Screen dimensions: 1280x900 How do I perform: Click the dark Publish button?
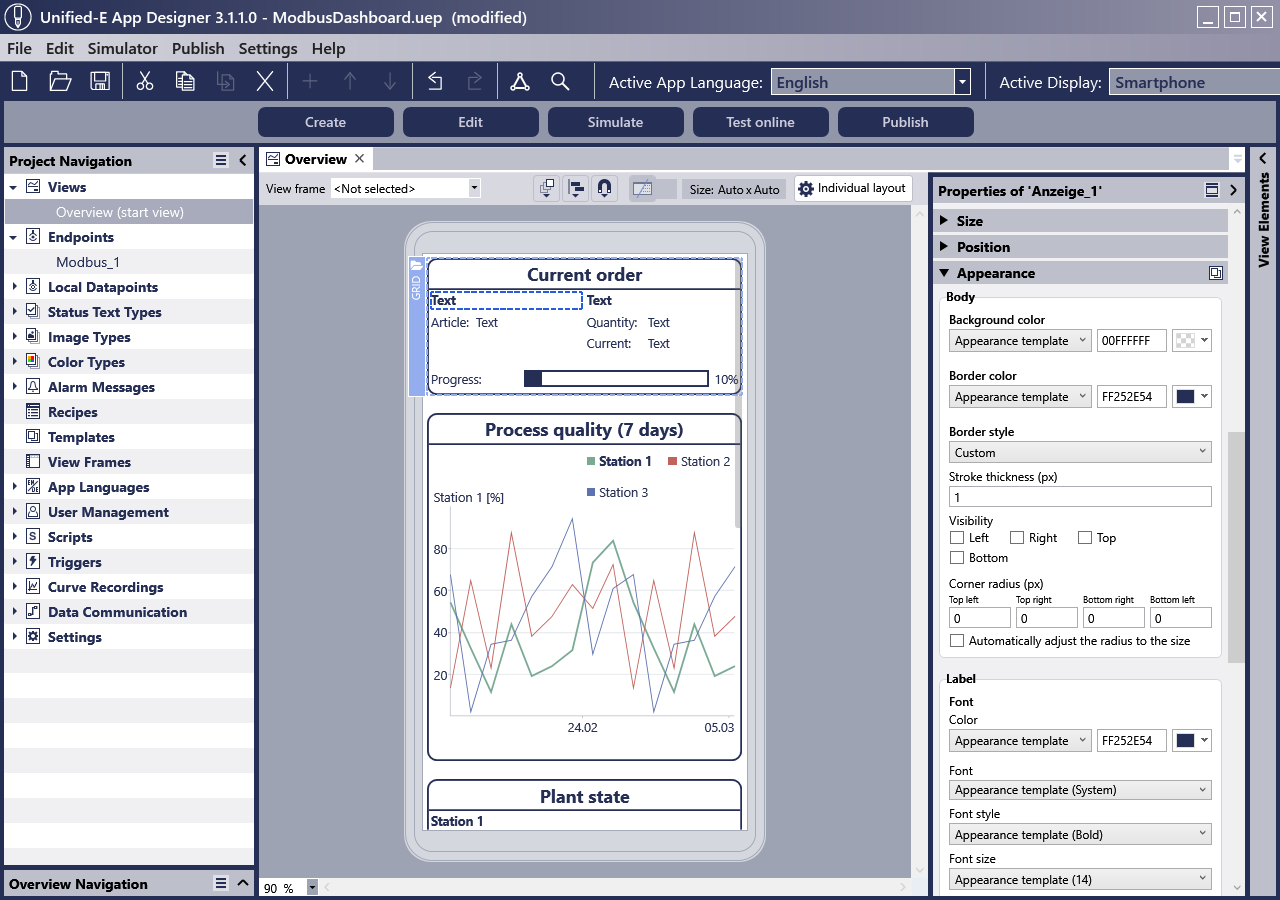tap(906, 122)
